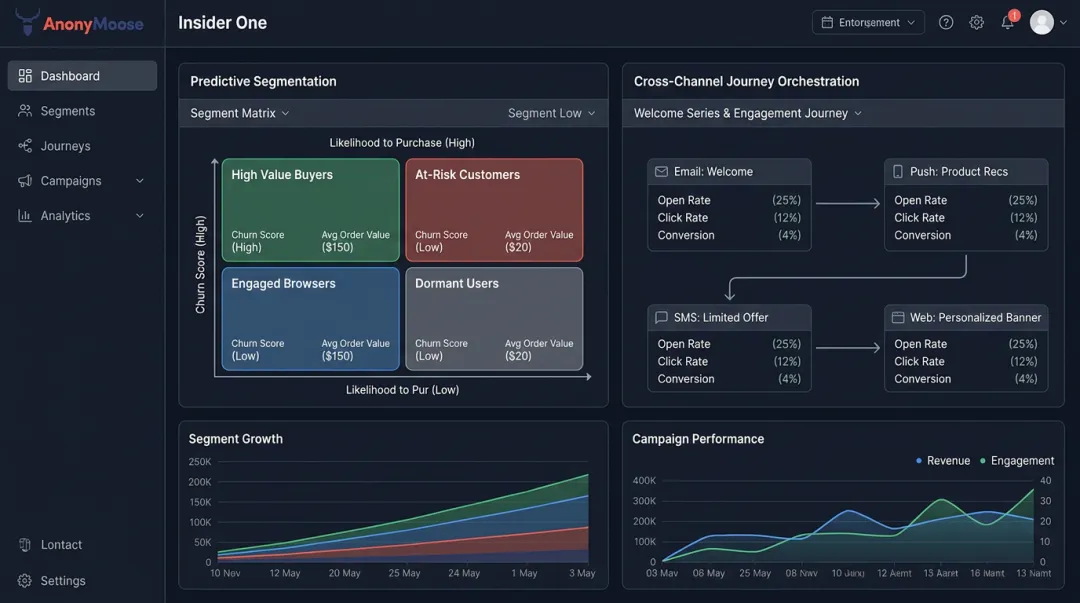Open the Email: Welcome journey step

729,205
